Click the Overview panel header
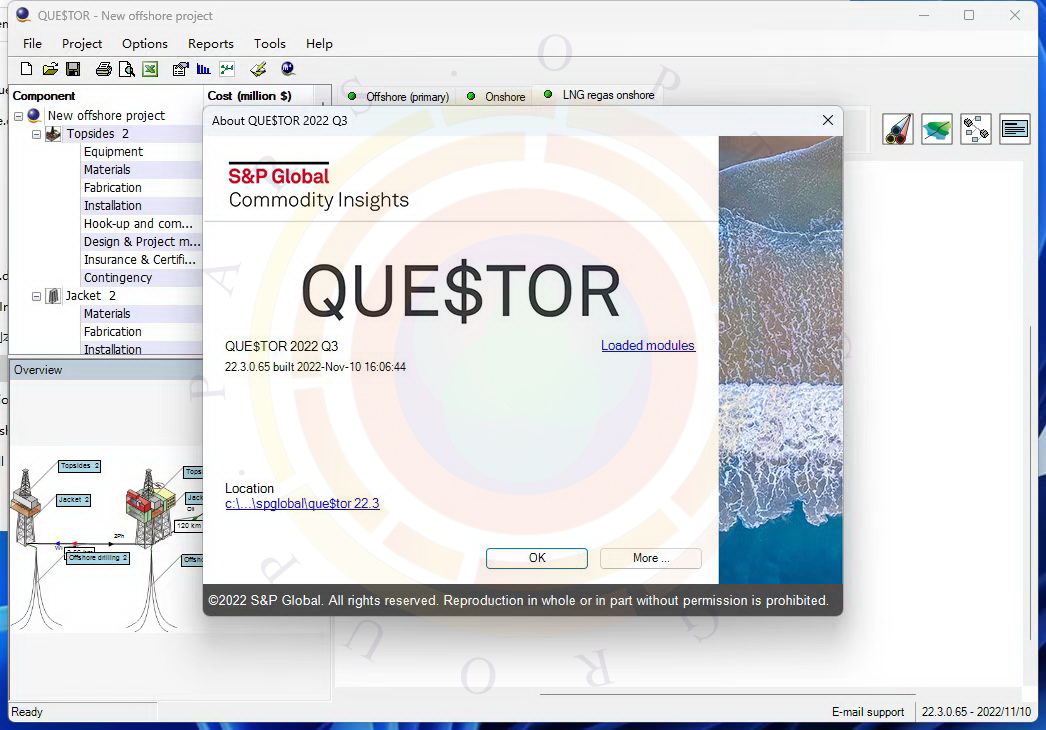Screen dimensions: 1046x730 pyautogui.click(x=106, y=370)
